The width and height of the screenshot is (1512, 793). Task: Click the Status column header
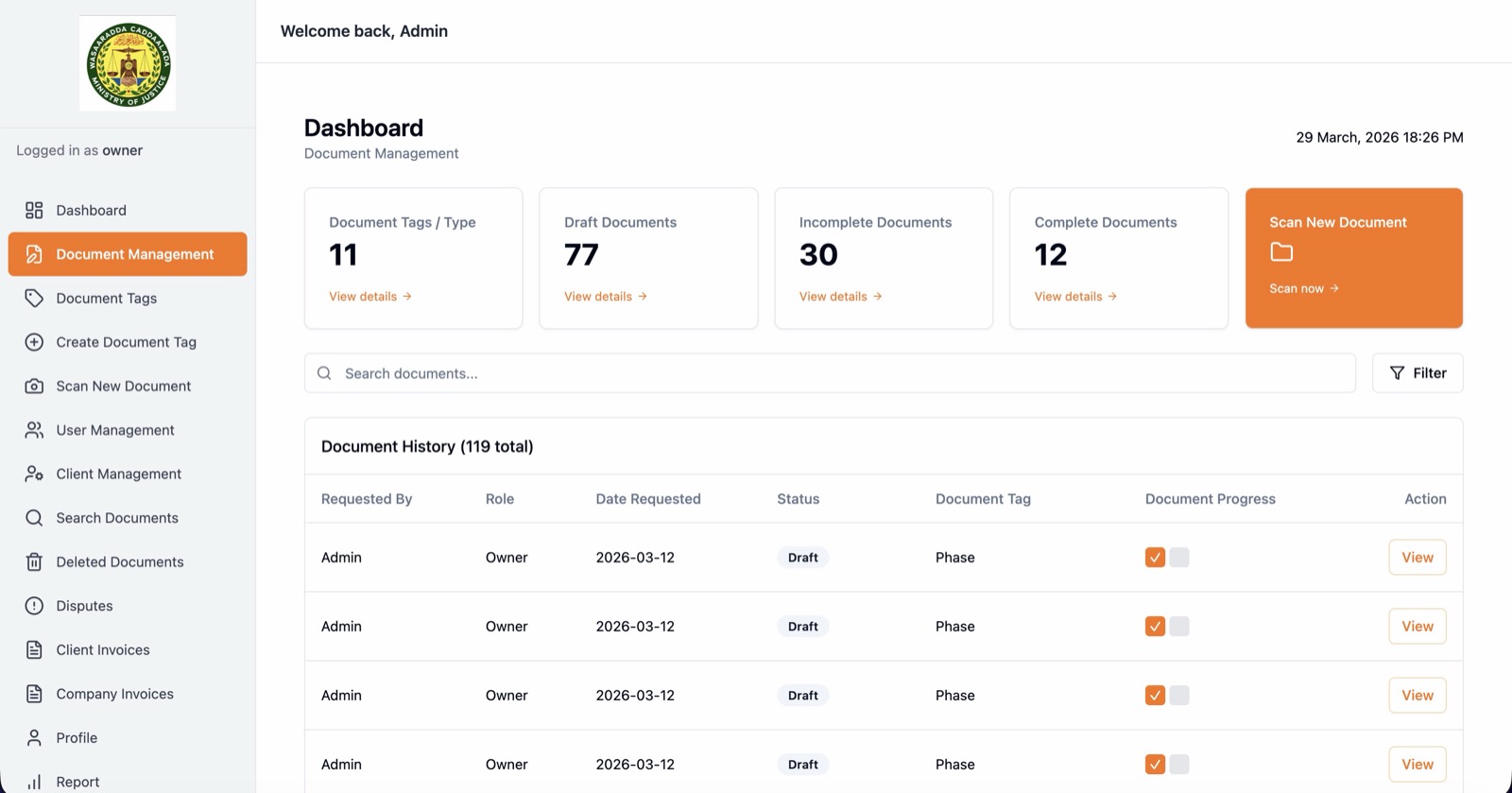pyautogui.click(x=799, y=499)
